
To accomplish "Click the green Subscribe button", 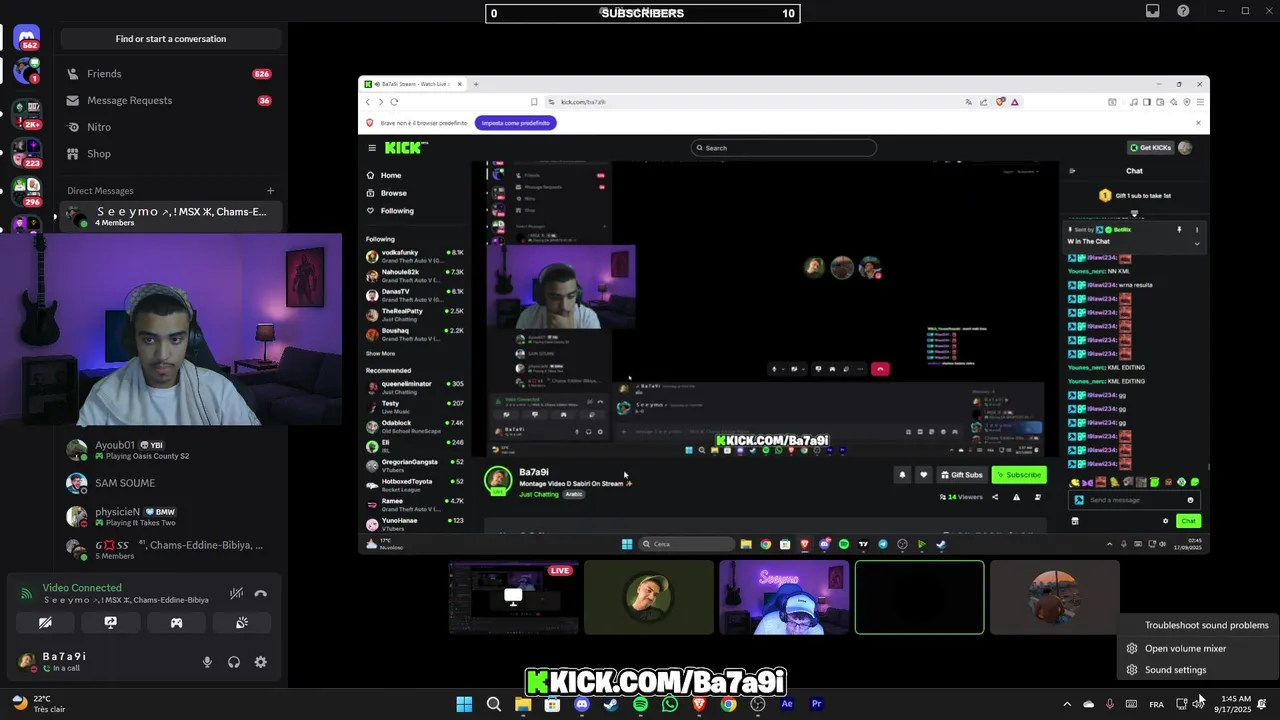I will point(1019,475).
